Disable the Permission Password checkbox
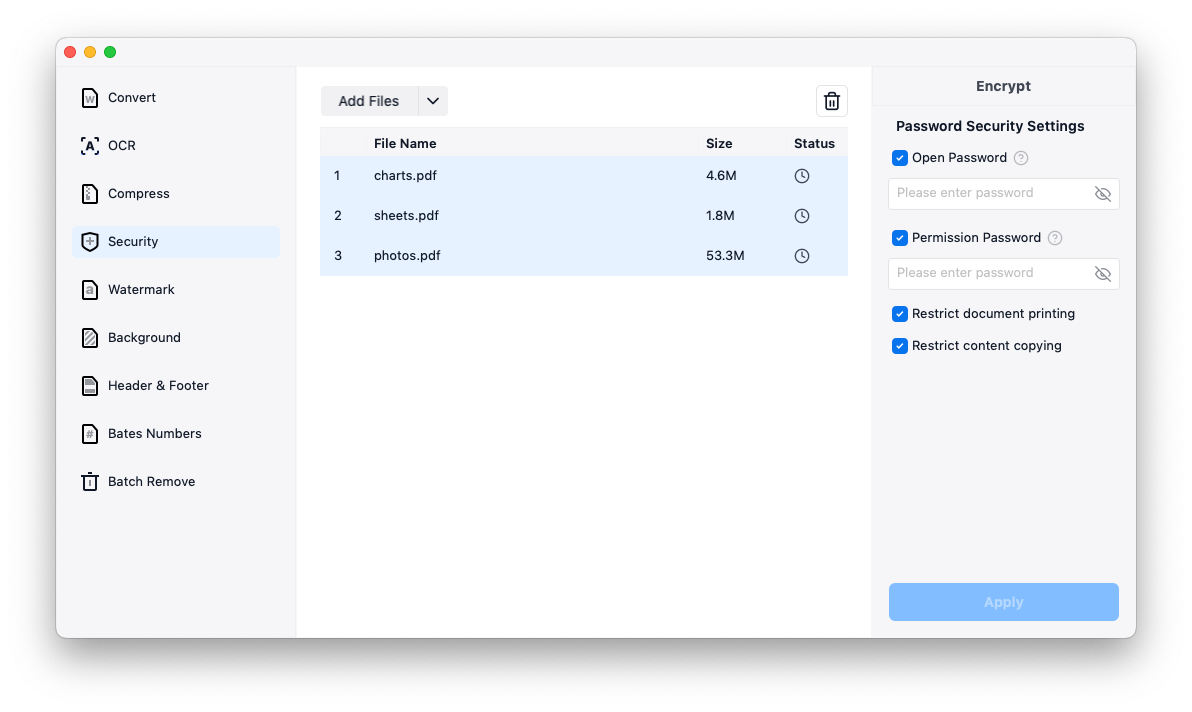The image size is (1192, 712). tap(899, 237)
